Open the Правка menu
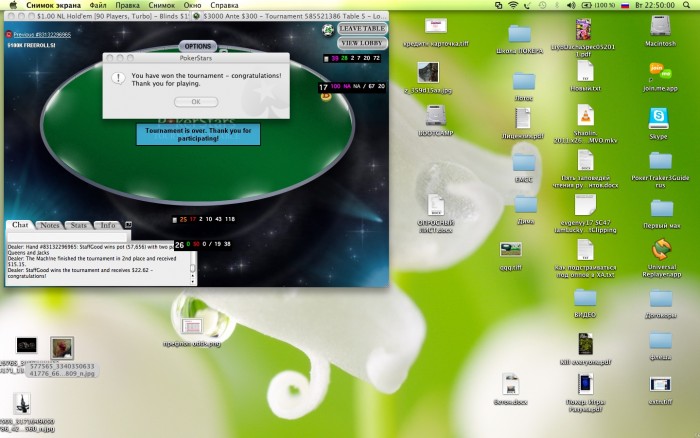The width and height of the screenshot is (700, 438). click(127, 5)
